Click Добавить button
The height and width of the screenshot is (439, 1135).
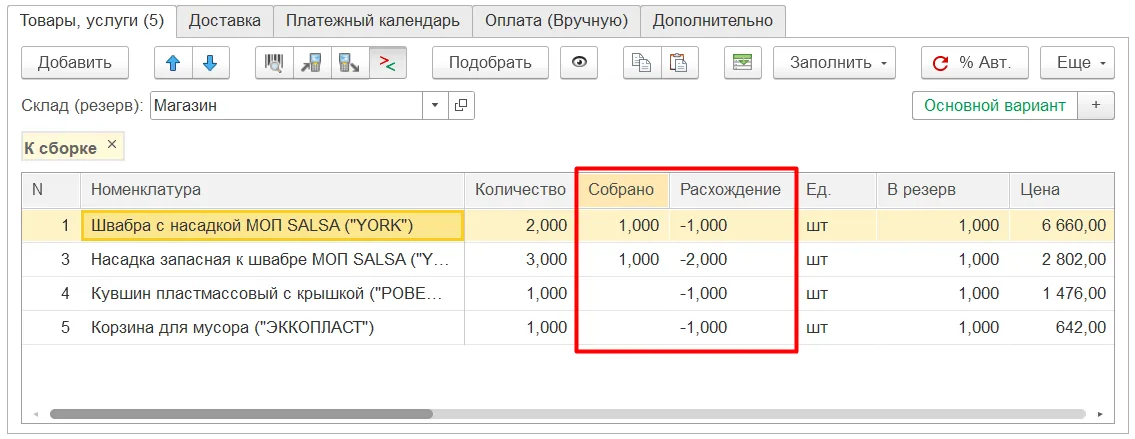click(x=75, y=63)
